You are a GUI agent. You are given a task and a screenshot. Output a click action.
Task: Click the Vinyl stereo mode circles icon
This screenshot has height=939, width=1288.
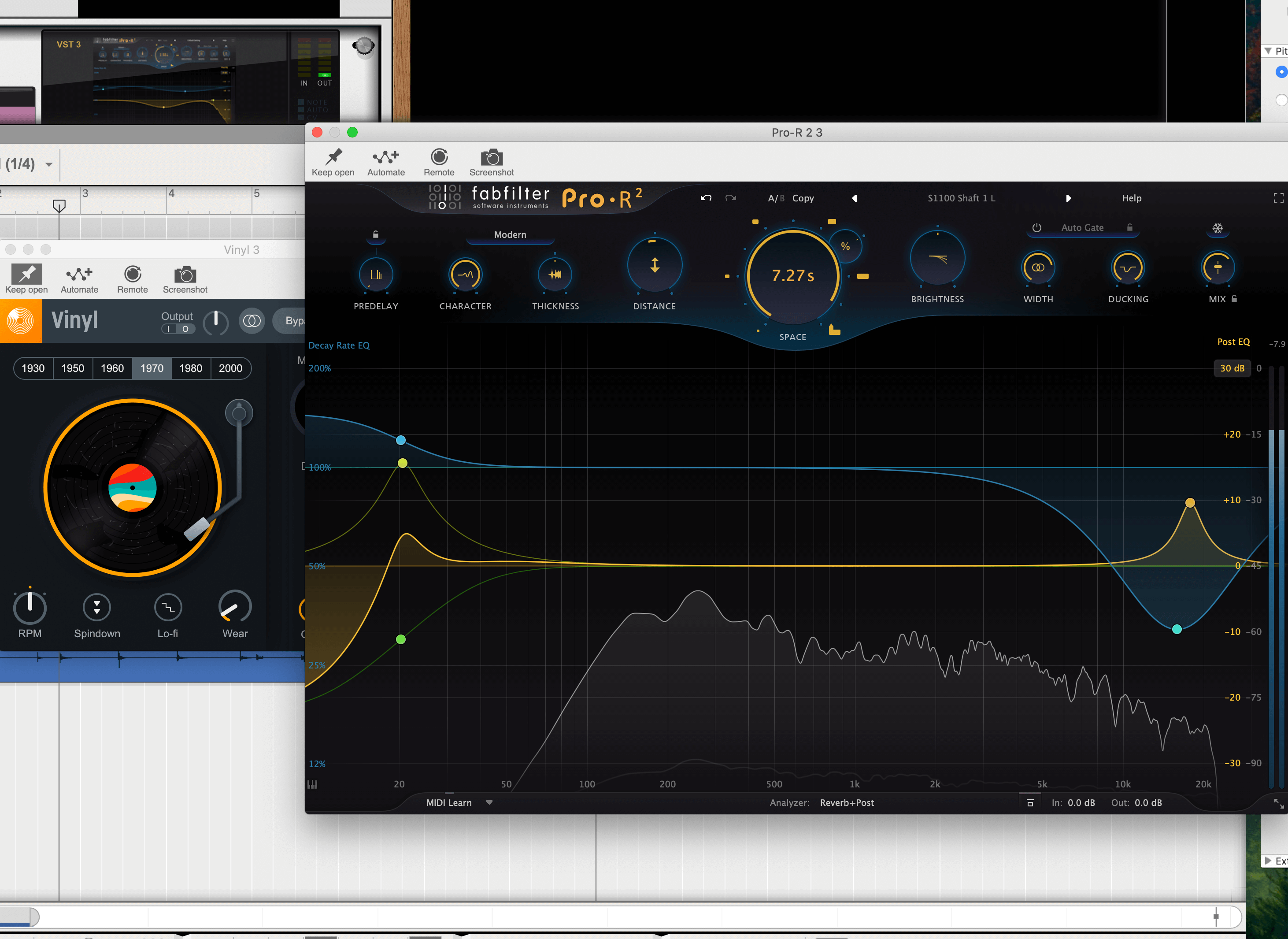click(252, 321)
